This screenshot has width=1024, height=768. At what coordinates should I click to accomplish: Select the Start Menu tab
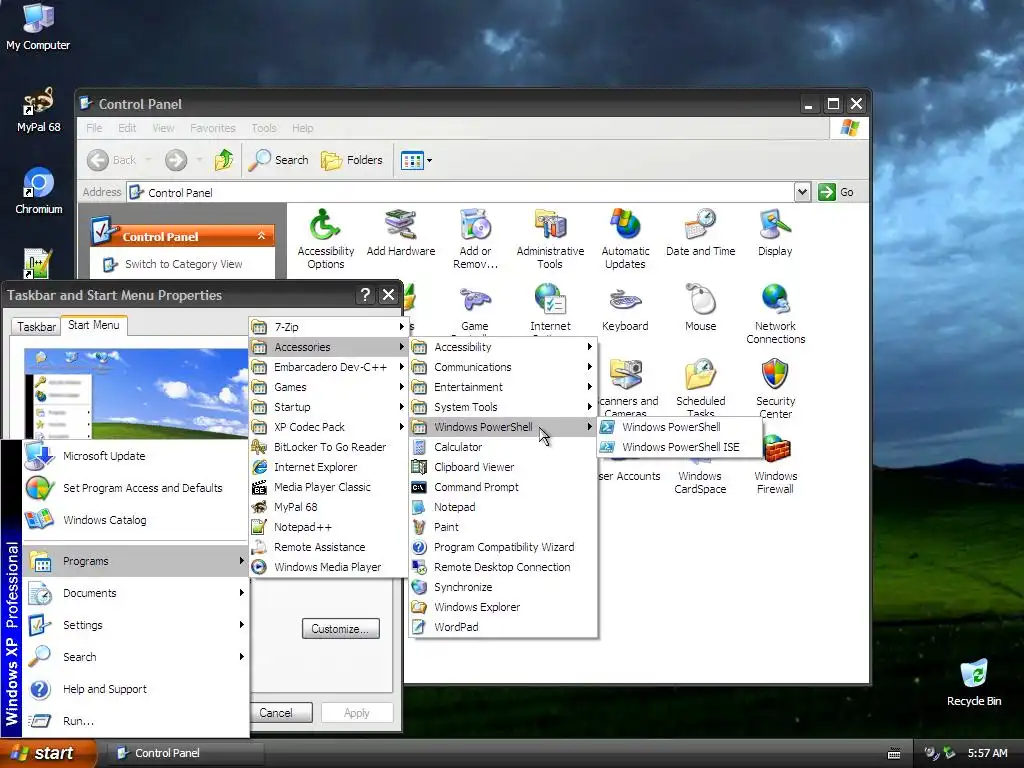pyautogui.click(x=93, y=325)
